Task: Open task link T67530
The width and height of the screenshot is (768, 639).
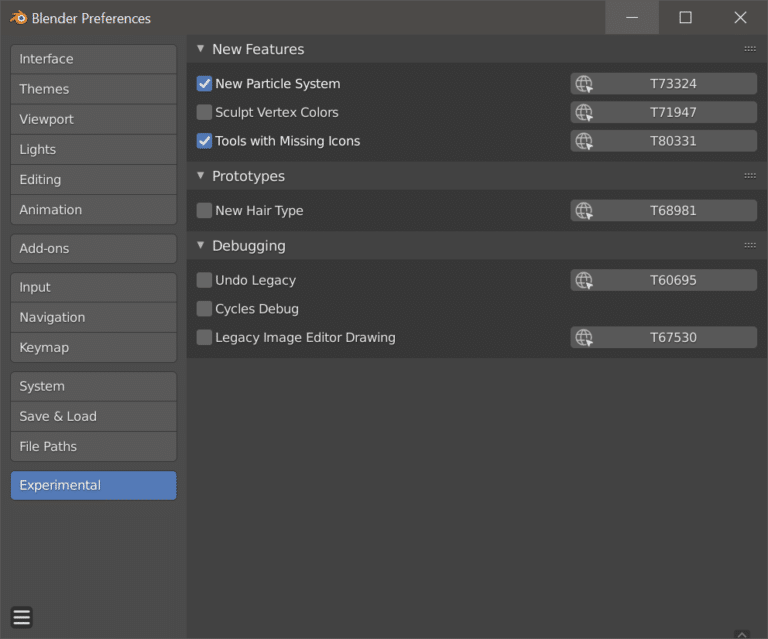Action: tap(664, 337)
